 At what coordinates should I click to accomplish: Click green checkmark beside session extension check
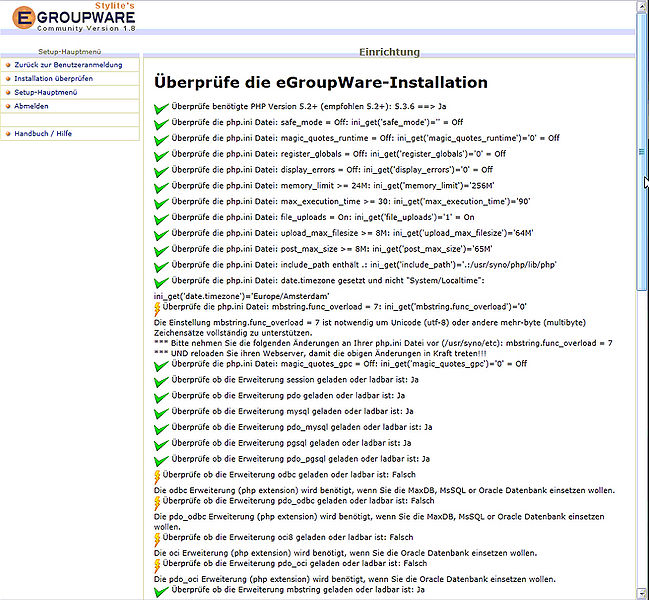click(161, 380)
